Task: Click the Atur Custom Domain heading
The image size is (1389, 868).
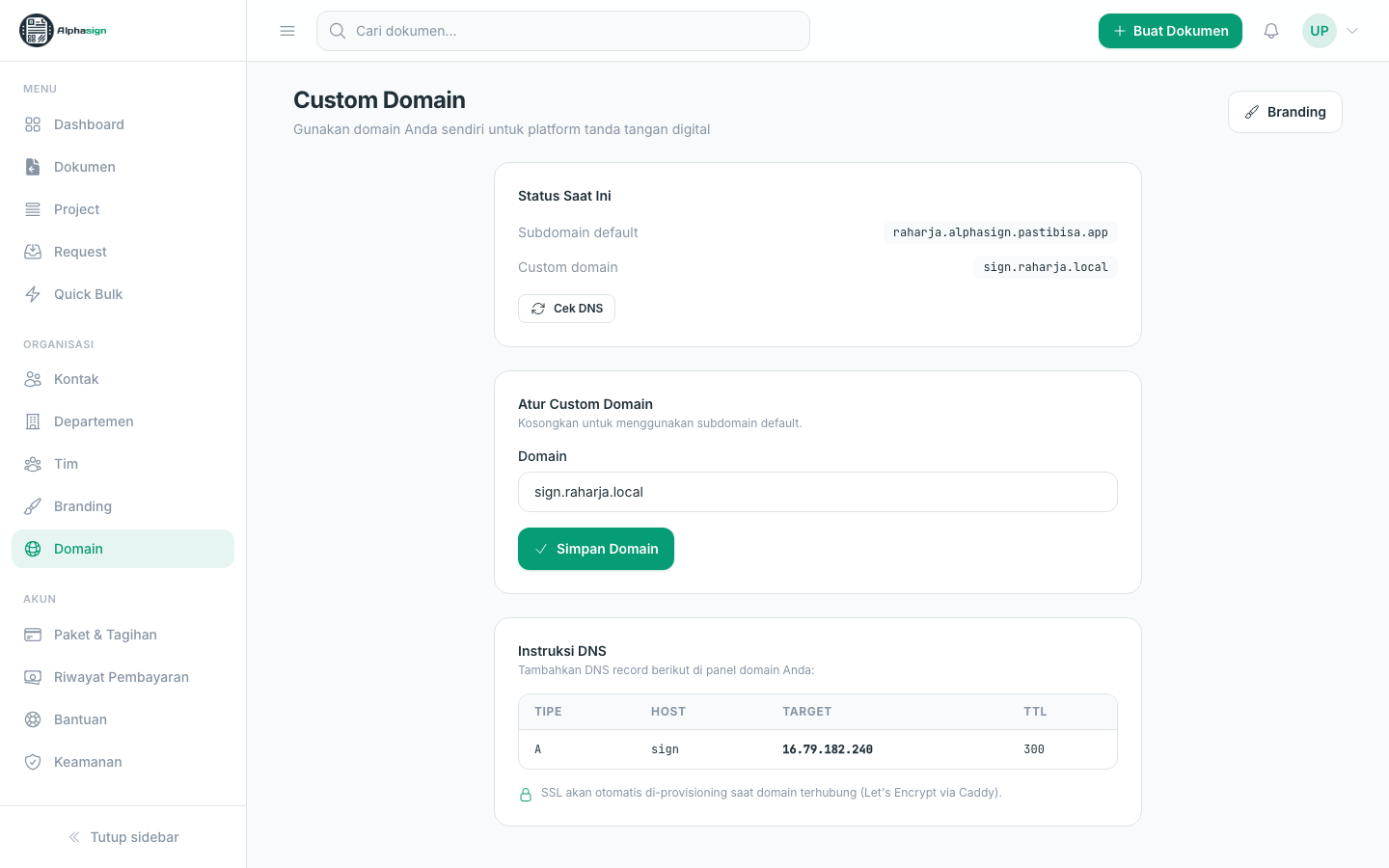Action: (x=586, y=404)
